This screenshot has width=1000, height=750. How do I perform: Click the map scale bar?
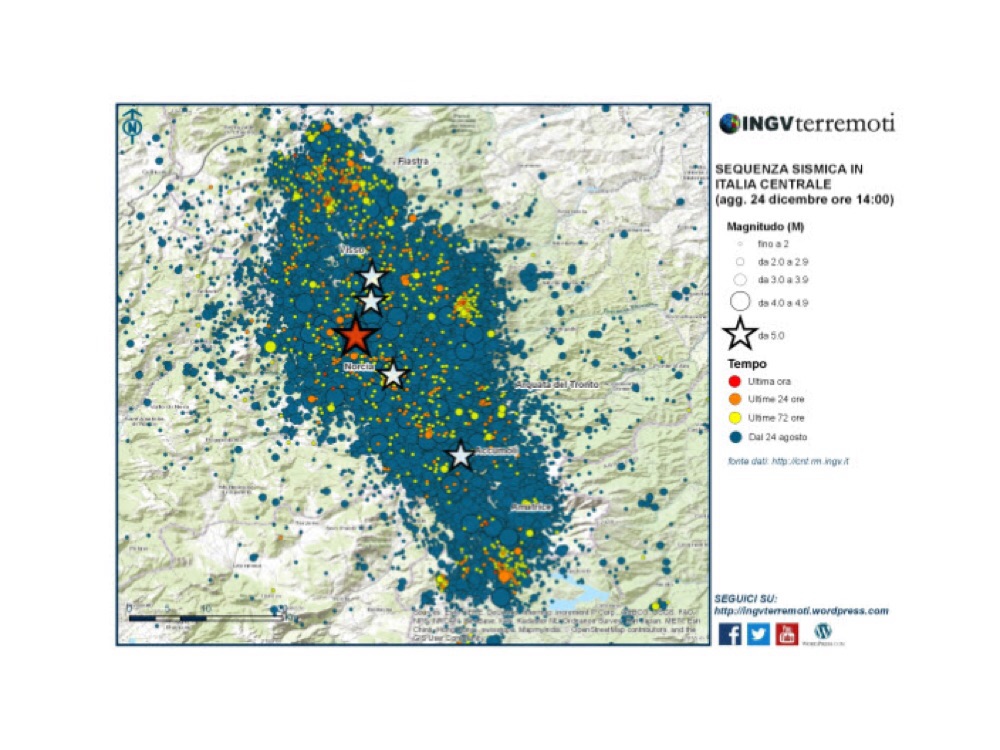click(x=204, y=618)
